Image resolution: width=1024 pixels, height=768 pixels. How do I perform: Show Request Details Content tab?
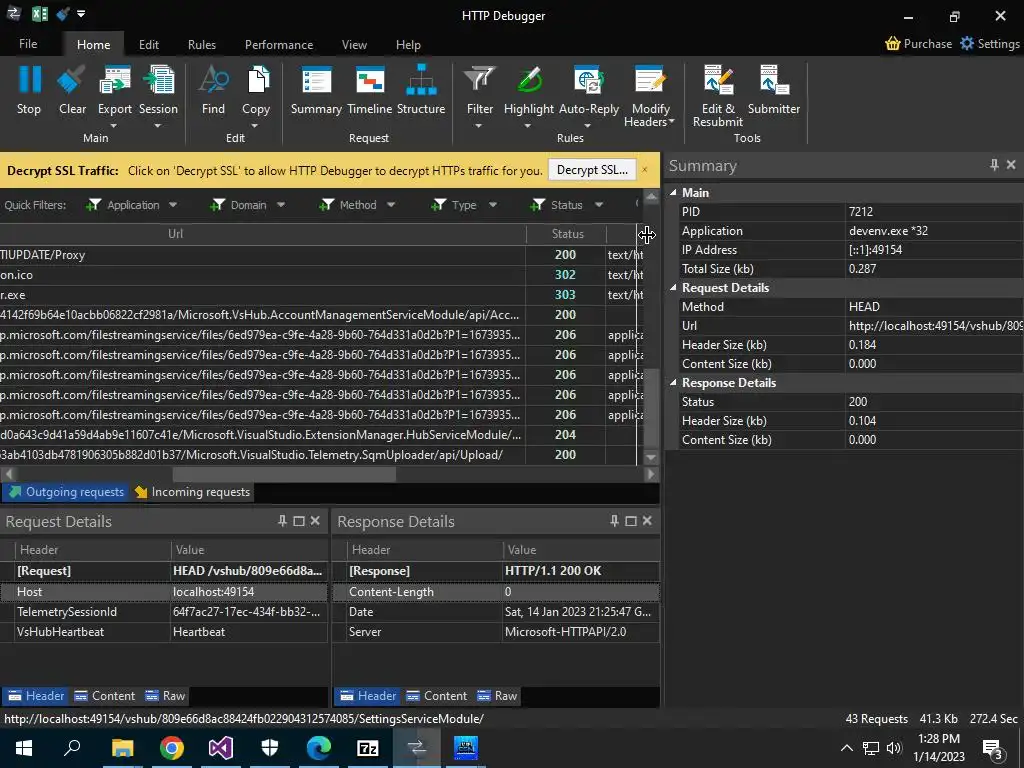(104, 696)
